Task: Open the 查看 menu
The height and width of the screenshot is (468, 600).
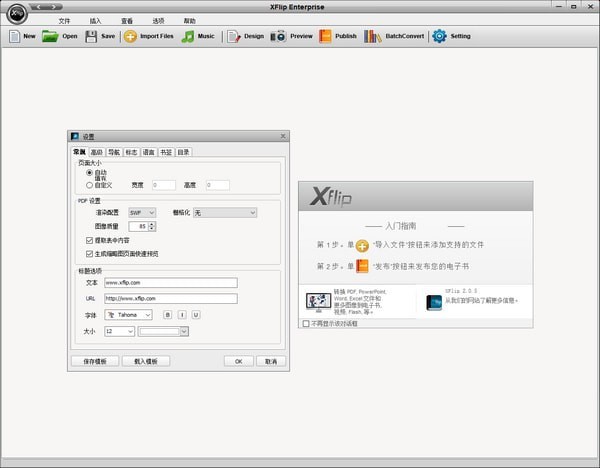Action: coord(127,21)
